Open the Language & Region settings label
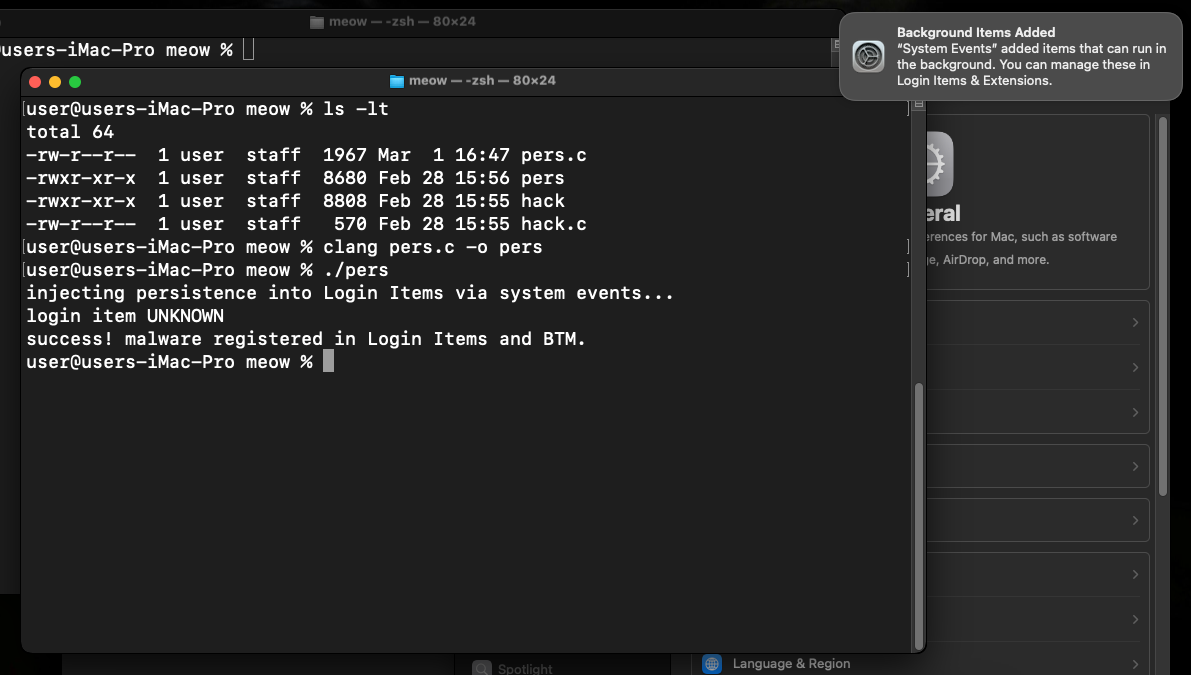This screenshot has width=1191, height=675. (791, 664)
